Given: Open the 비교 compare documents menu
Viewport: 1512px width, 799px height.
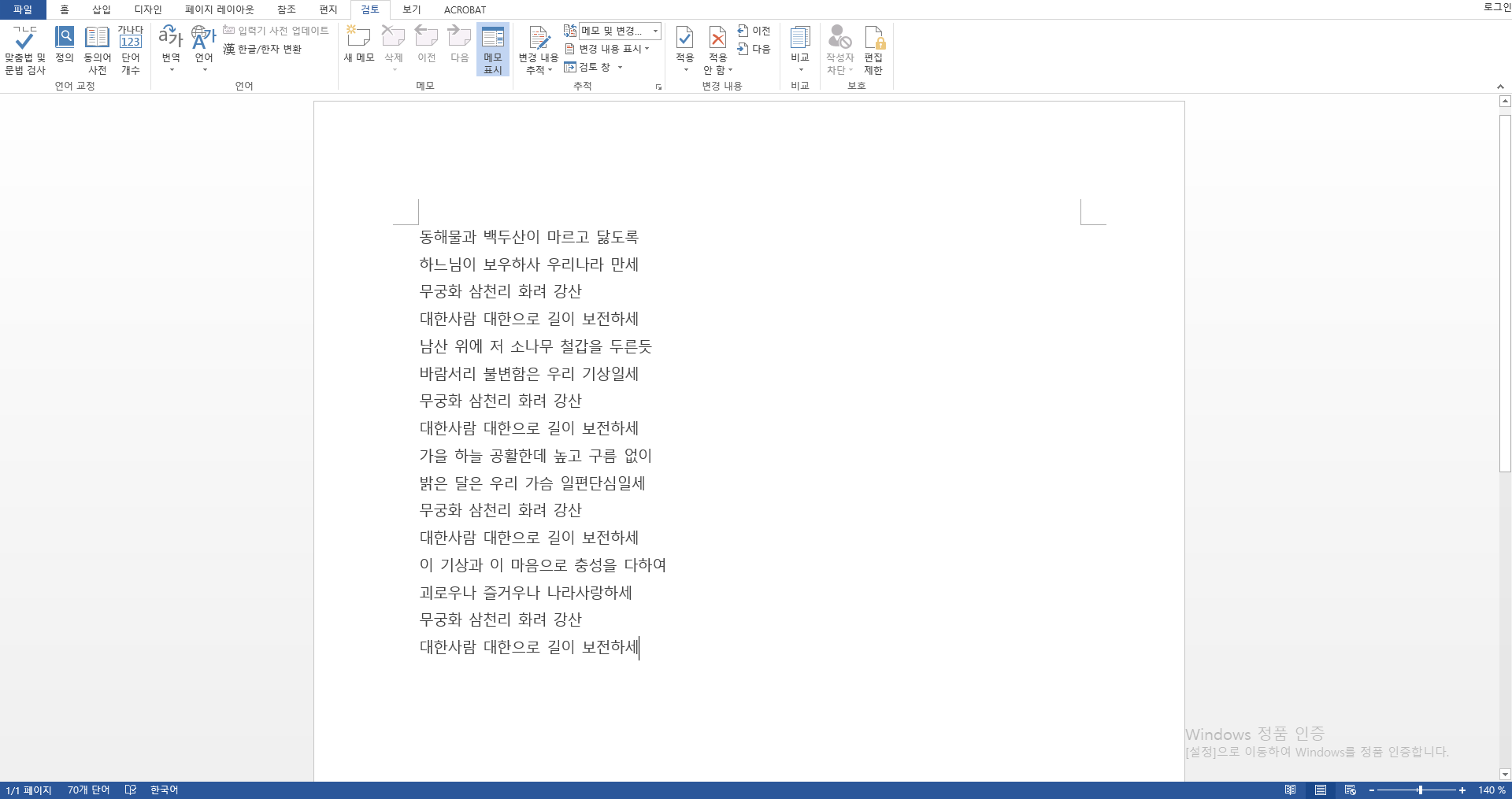Looking at the screenshot, I should pos(800,50).
